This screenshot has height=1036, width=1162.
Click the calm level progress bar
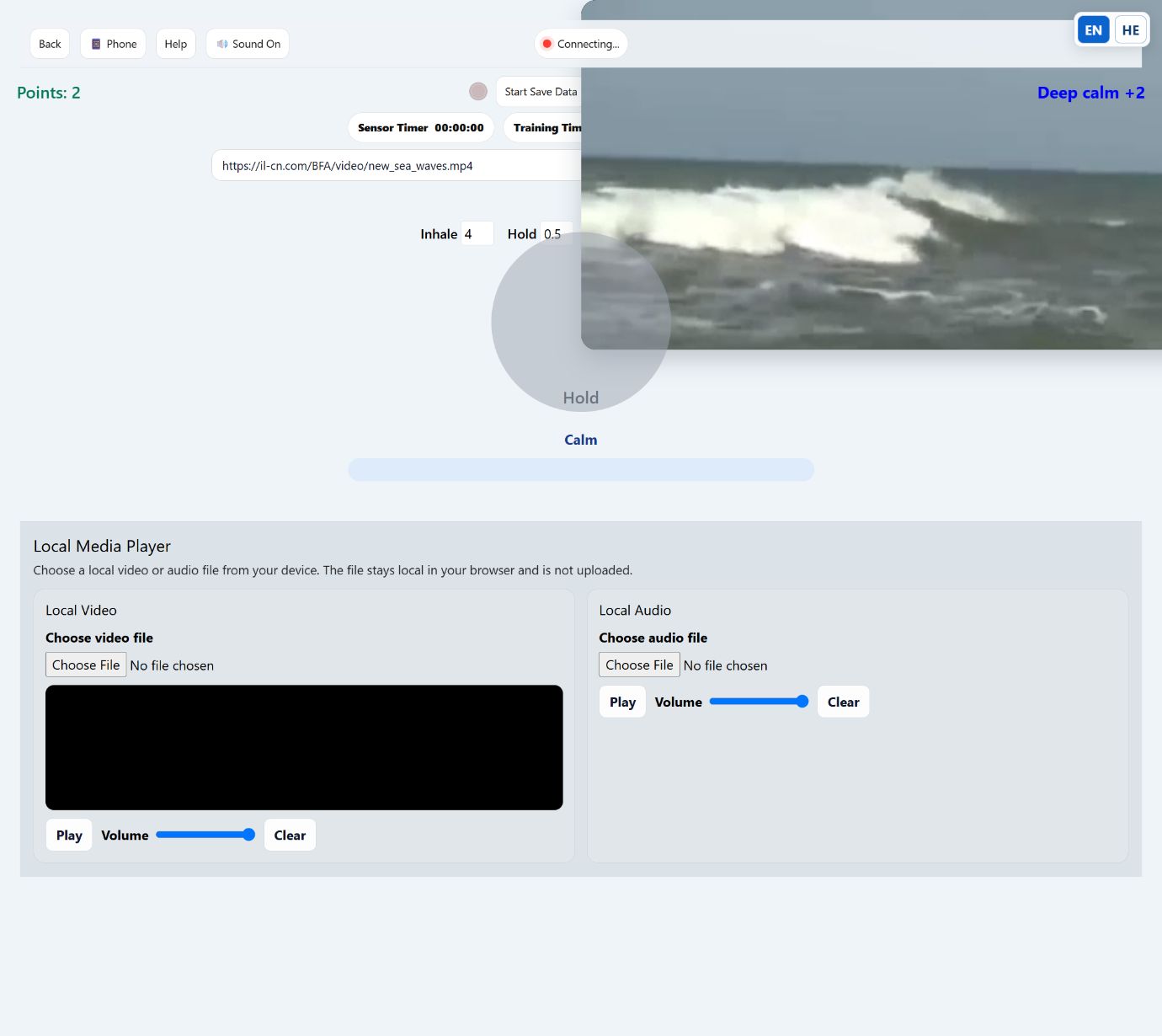[581, 470]
